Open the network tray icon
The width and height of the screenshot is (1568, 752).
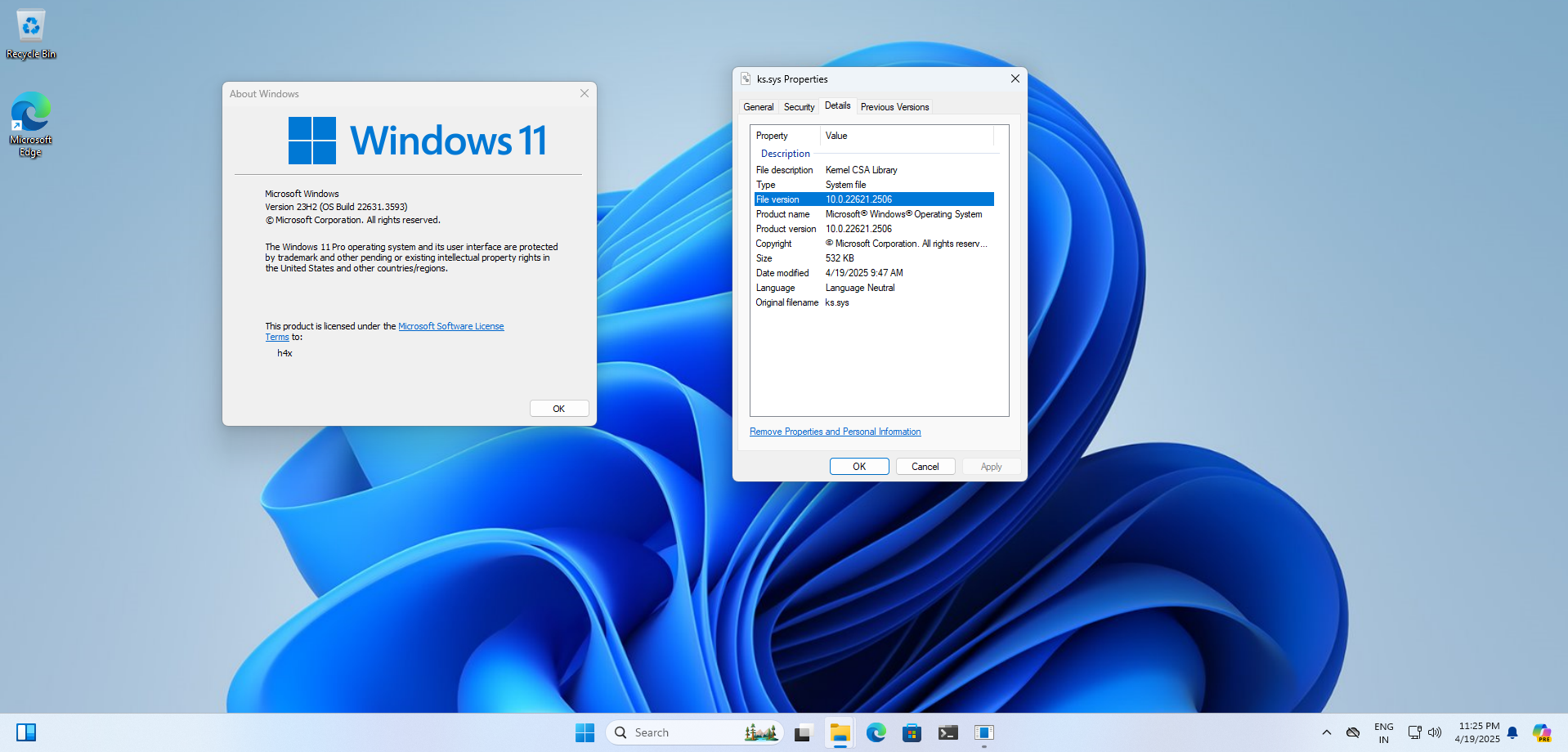pyautogui.click(x=1414, y=732)
